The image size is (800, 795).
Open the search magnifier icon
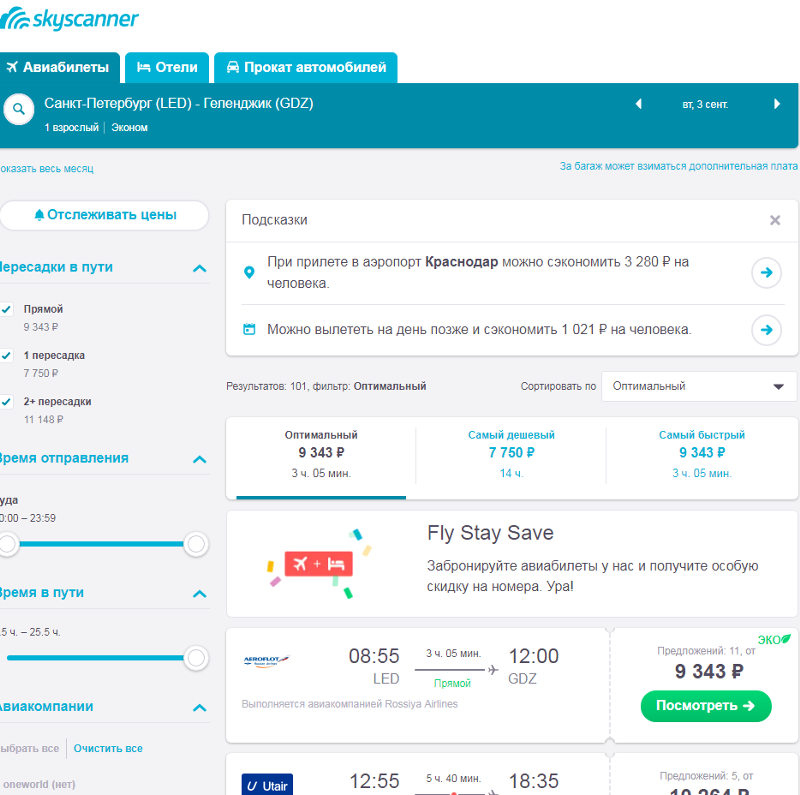click(x=19, y=109)
